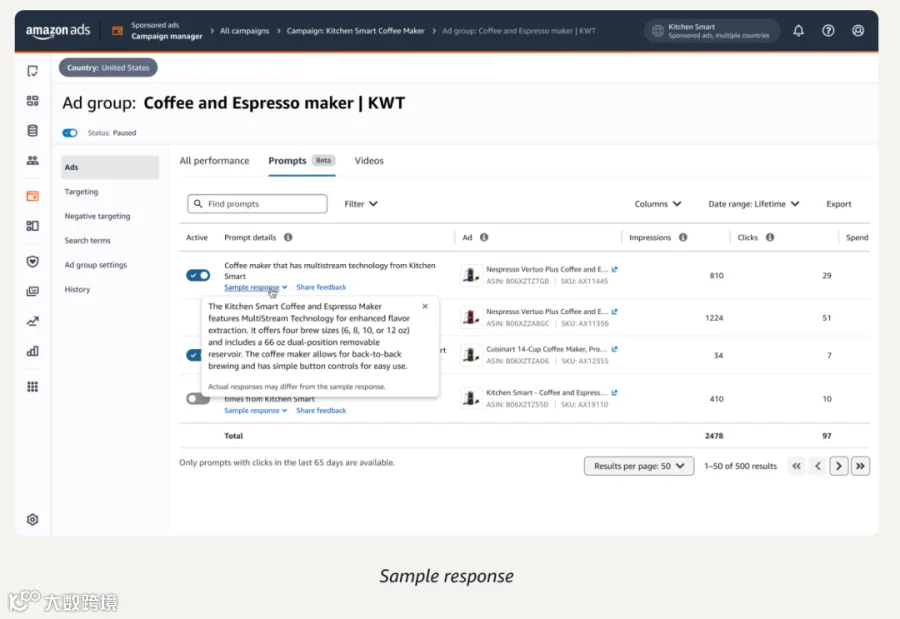Open the help question mark icon

(828, 31)
